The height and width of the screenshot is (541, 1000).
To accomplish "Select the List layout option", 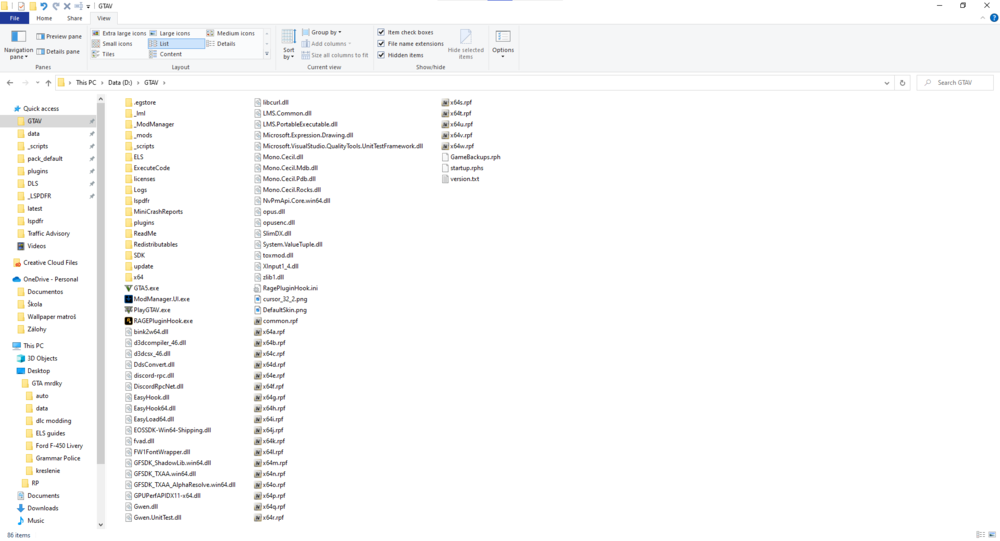I will pyautogui.click(x=177, y=43).
